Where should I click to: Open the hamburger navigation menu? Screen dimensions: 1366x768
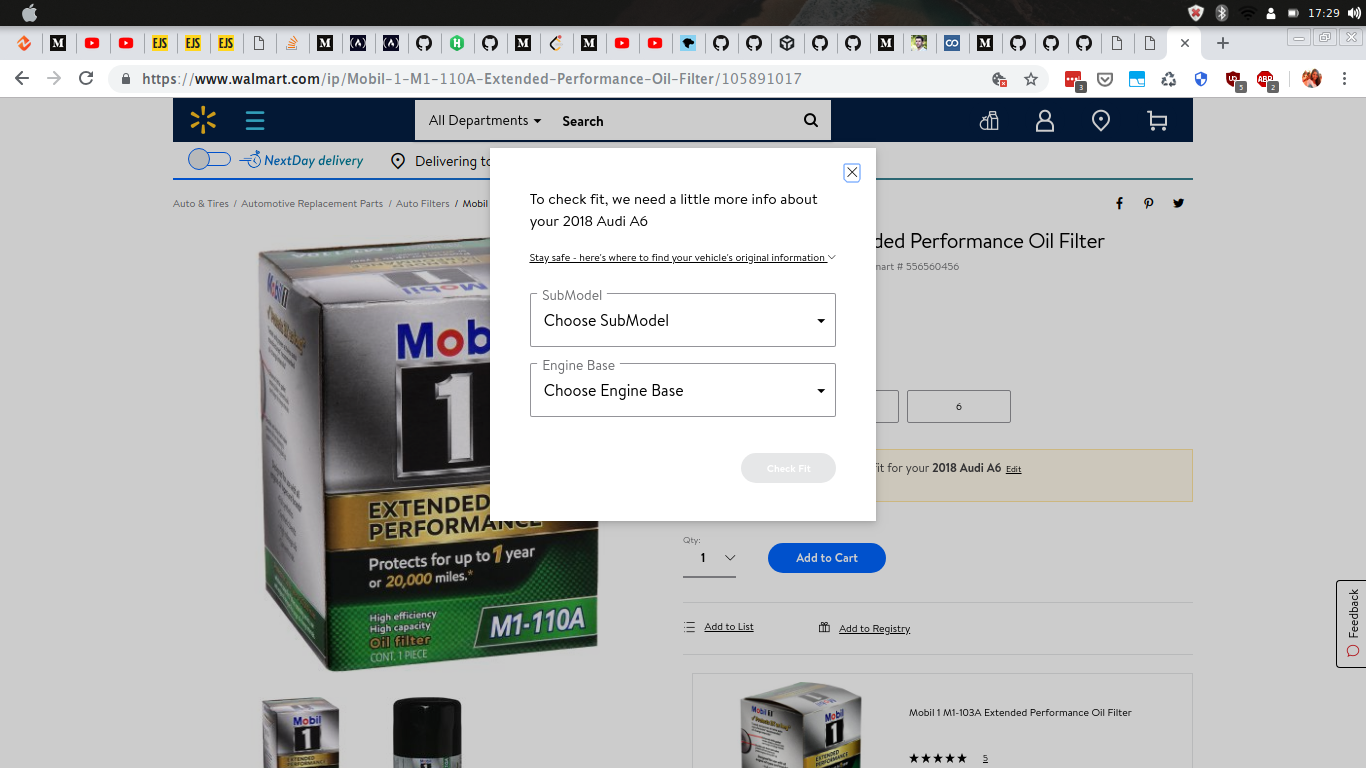[255, 121]
